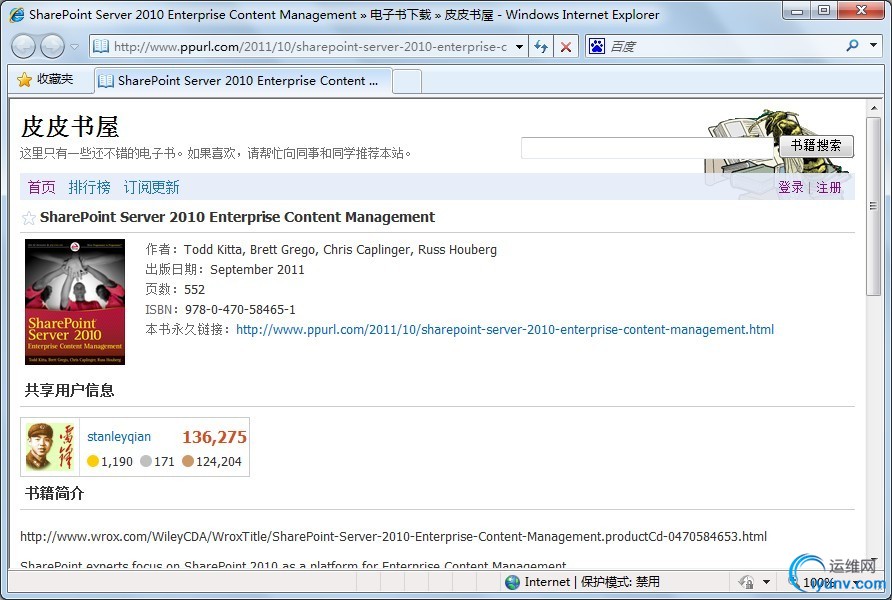Click the Internet Explorer logo in the title bar

pos(17,14)
